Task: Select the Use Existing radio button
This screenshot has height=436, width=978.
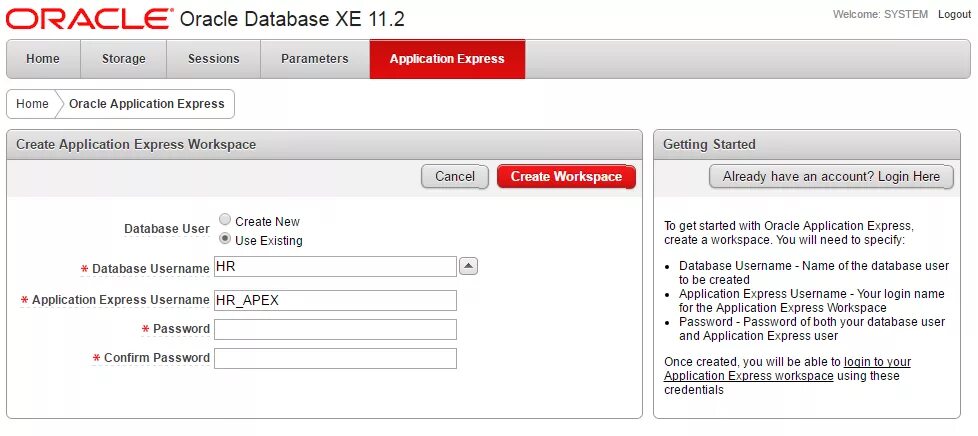Action: [225, 239]
